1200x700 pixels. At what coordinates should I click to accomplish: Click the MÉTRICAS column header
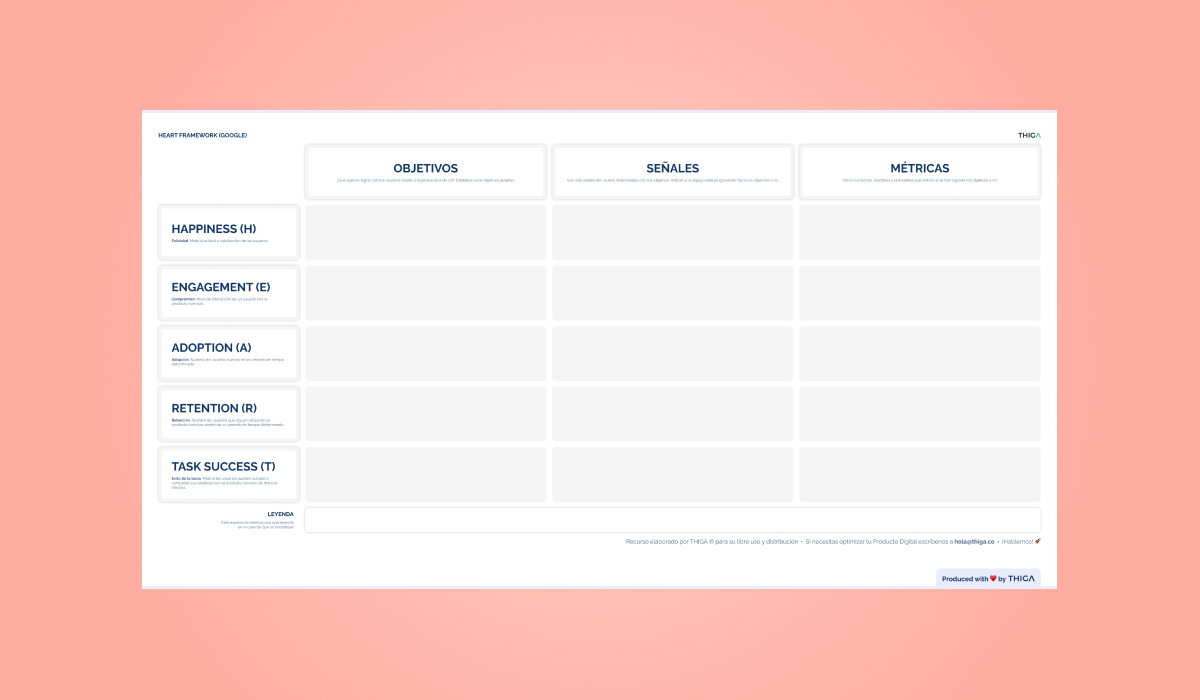pos(920,172)
